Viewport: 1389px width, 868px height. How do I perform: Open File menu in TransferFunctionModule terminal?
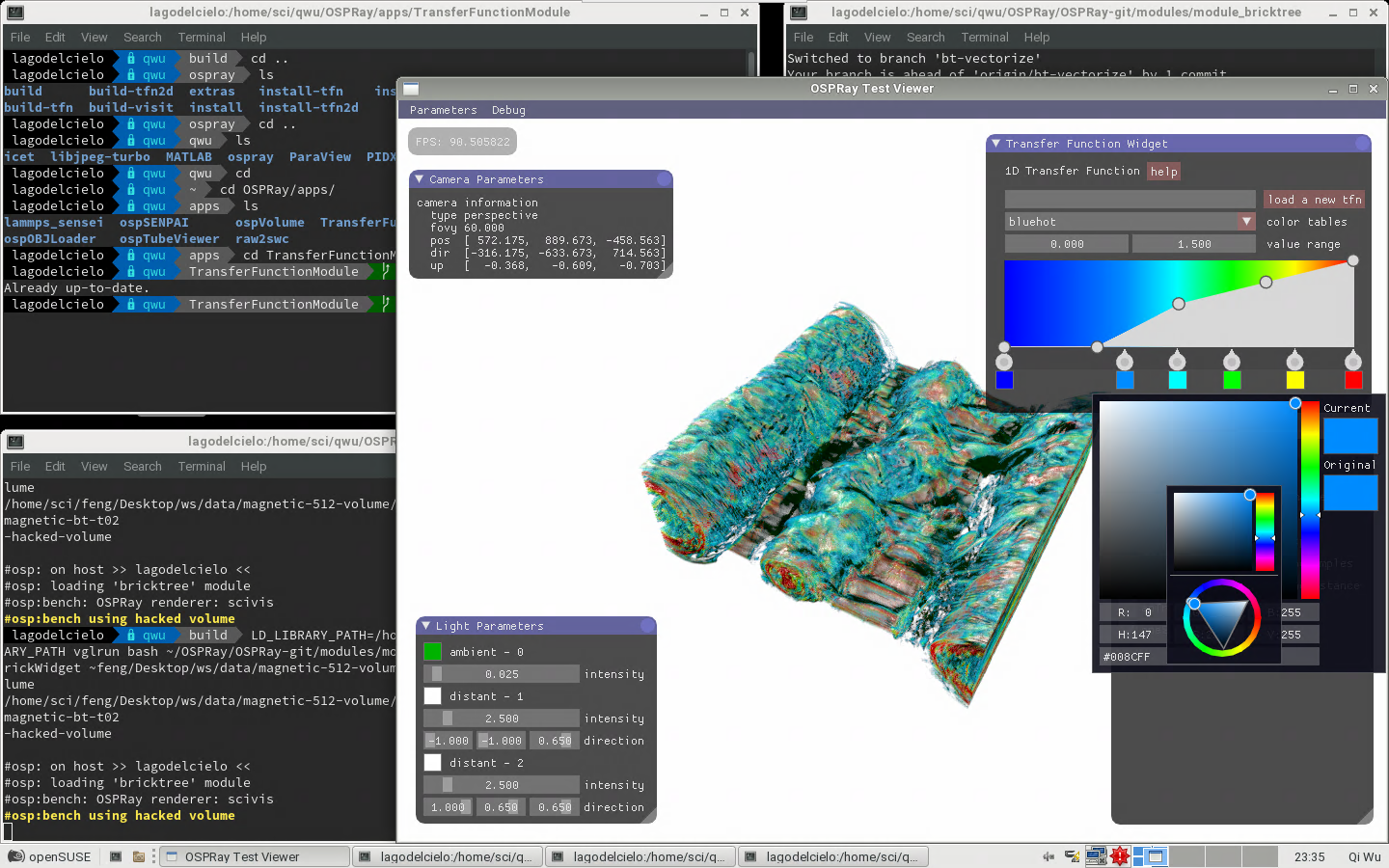(x=20, y=38)
